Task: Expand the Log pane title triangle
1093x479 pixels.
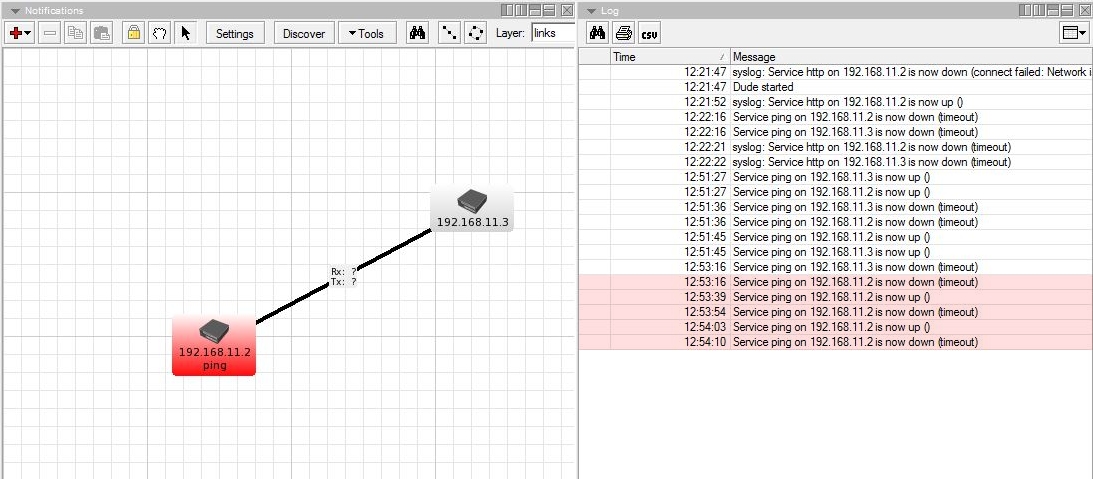Action: point(591,10)
